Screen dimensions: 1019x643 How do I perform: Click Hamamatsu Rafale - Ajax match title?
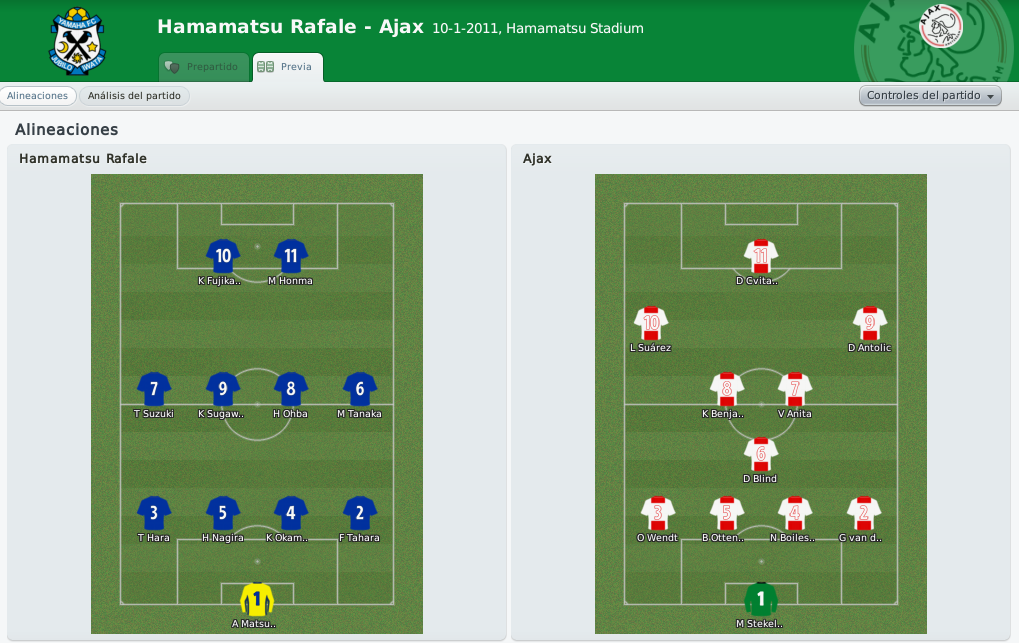(290, 27)
